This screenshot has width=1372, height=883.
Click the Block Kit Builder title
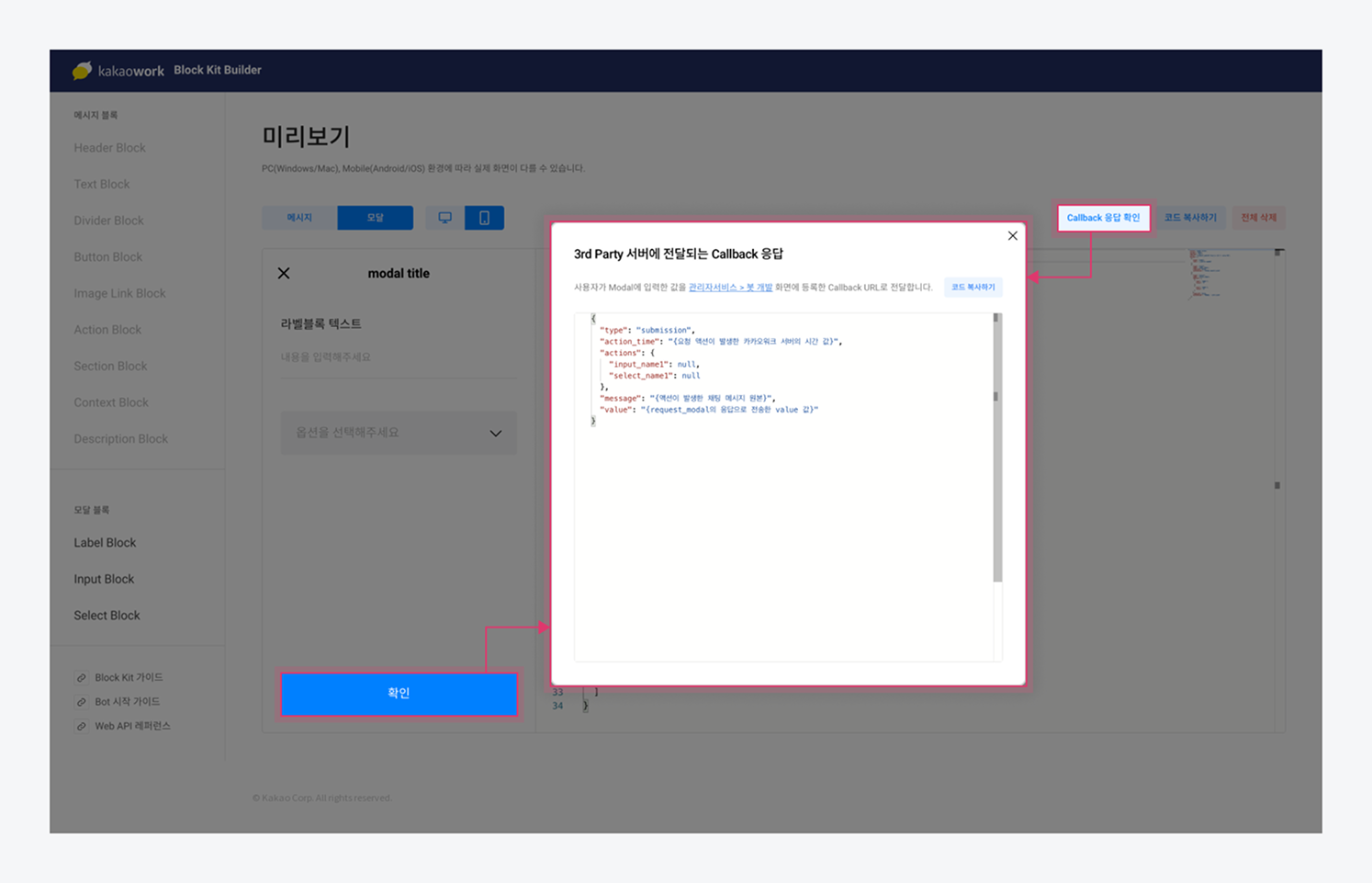click(218, 70)
